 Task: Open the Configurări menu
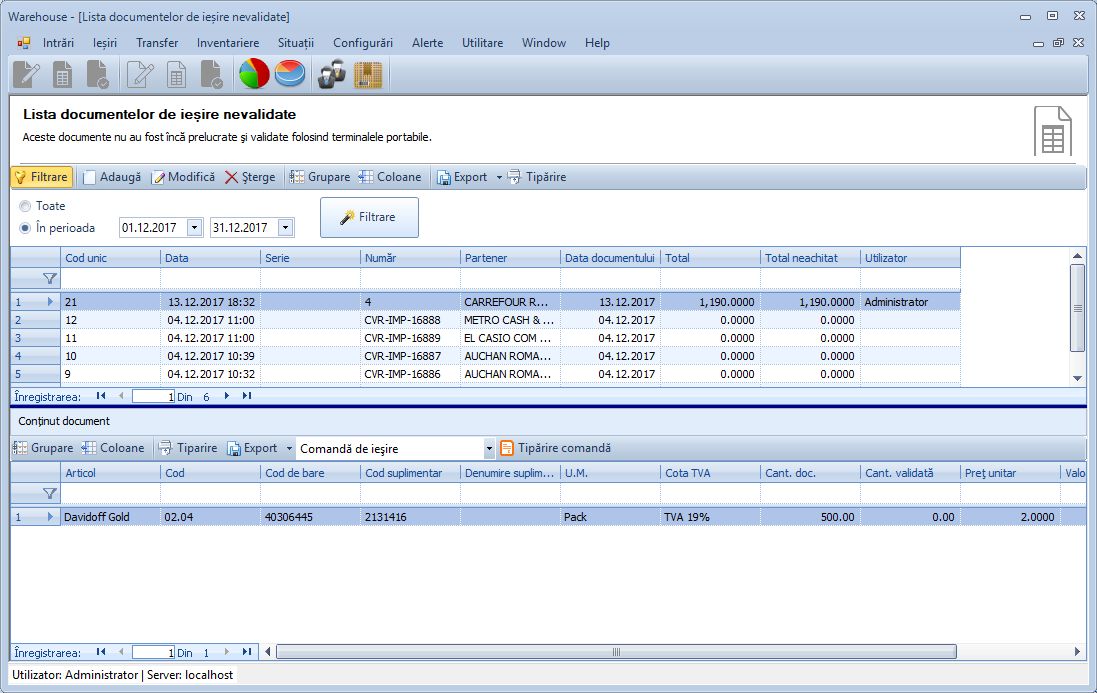point(363,42)
